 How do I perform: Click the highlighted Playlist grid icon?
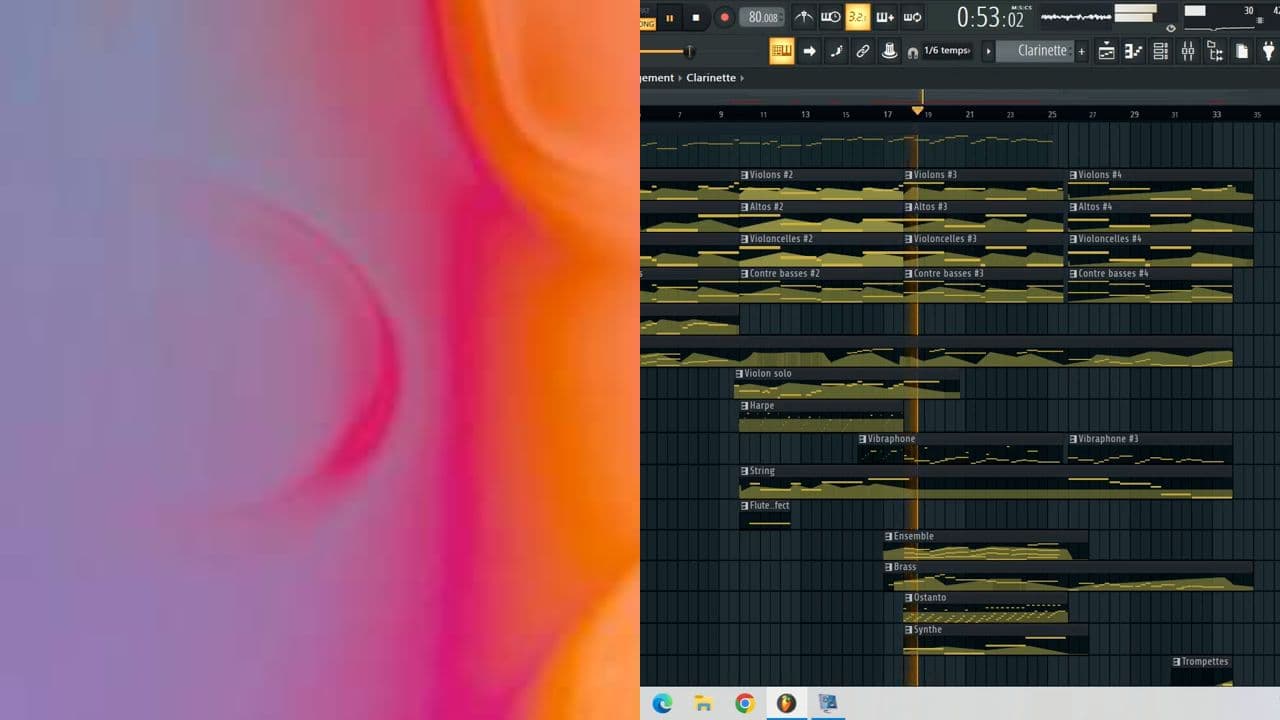pos(782,50)
